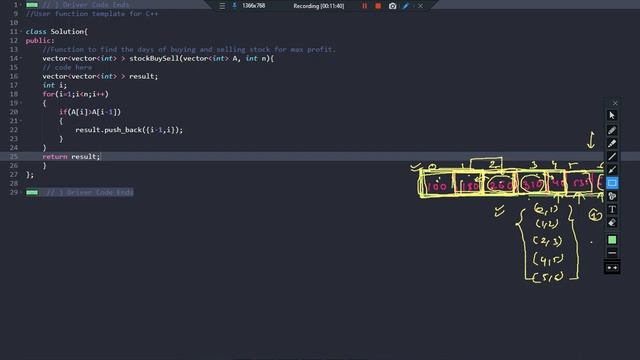The height and width of the screenshot is (360, 640).
Task: Select the cursor pointer tool
Action: tap(611, 116)
